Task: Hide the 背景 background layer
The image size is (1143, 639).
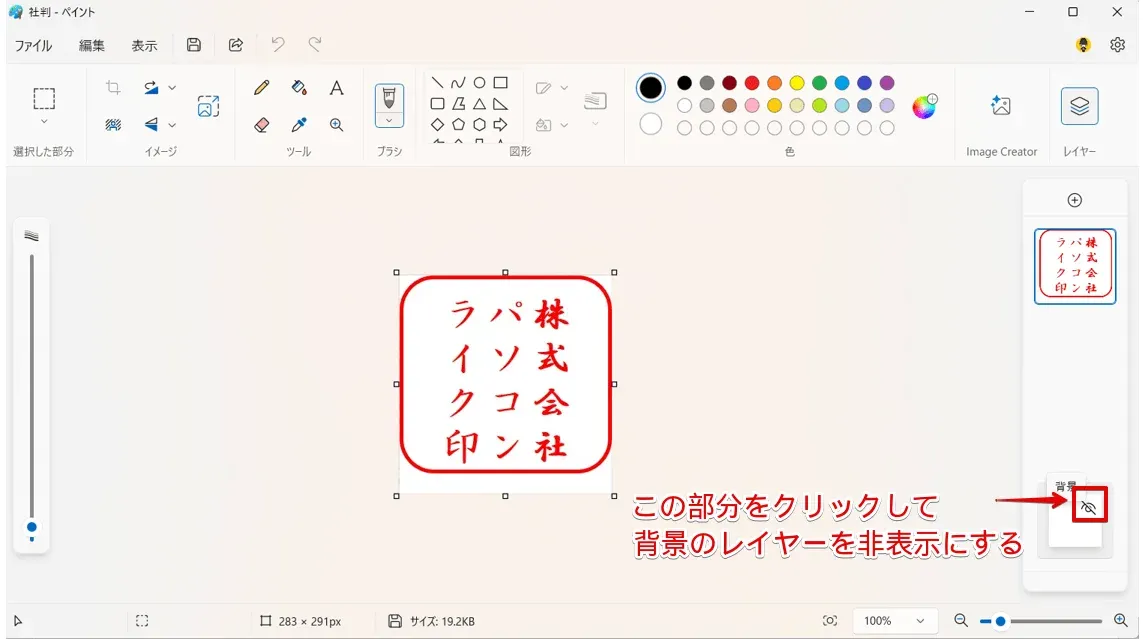Action: [x=1088, y=506]
